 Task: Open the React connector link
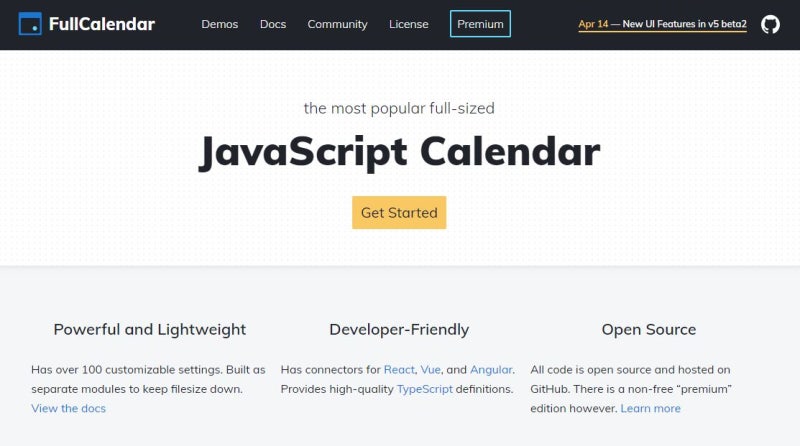click(x=399, y=370)
